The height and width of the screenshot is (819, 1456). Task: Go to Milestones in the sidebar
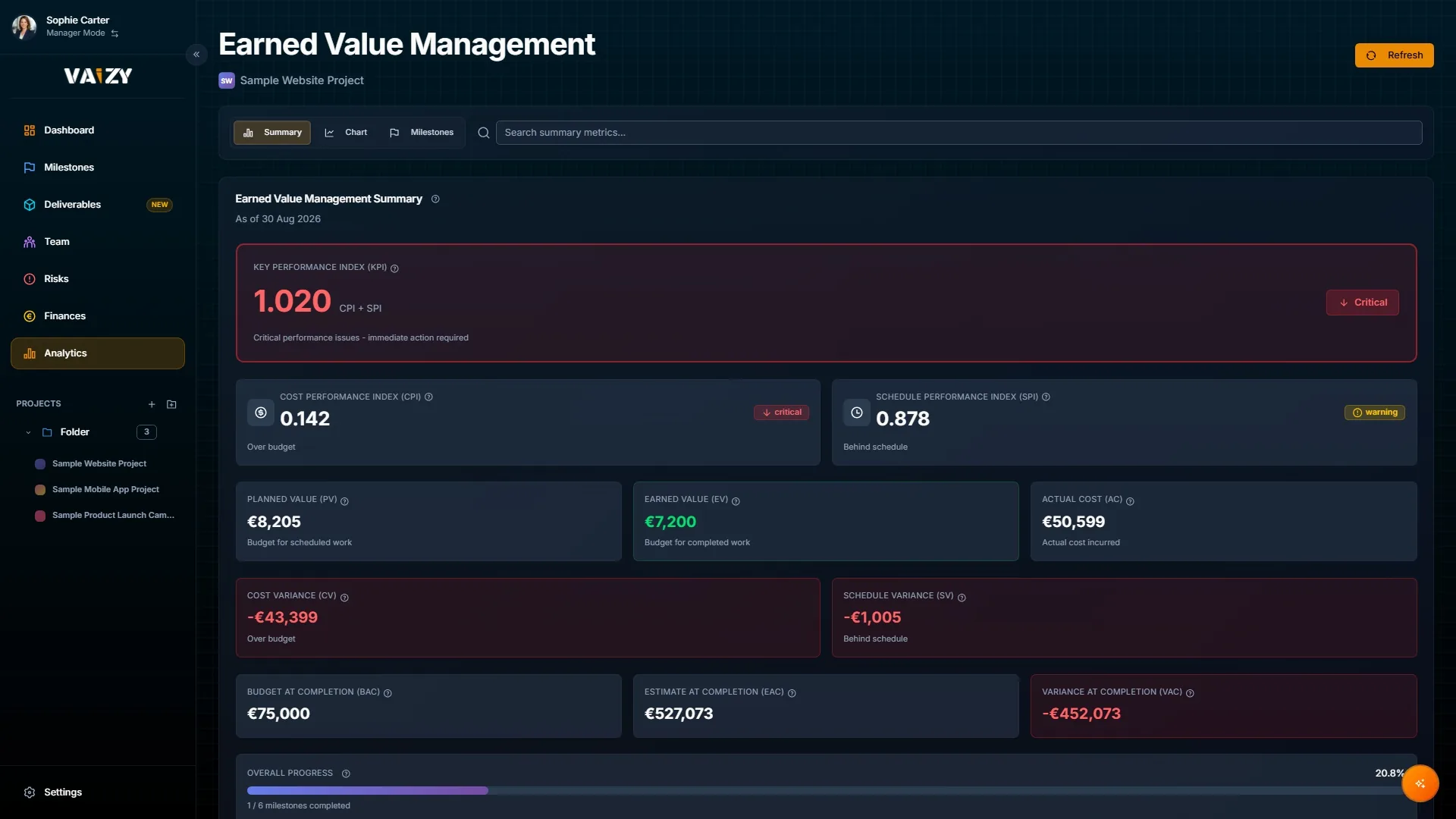[98, 168]
